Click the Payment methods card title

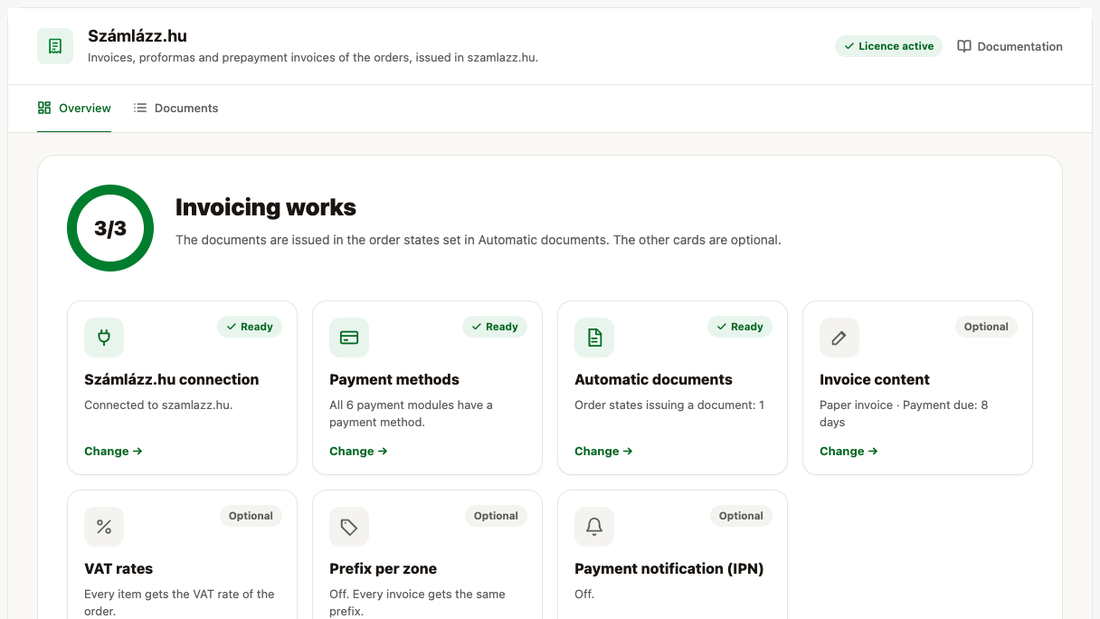click(394, 380)
